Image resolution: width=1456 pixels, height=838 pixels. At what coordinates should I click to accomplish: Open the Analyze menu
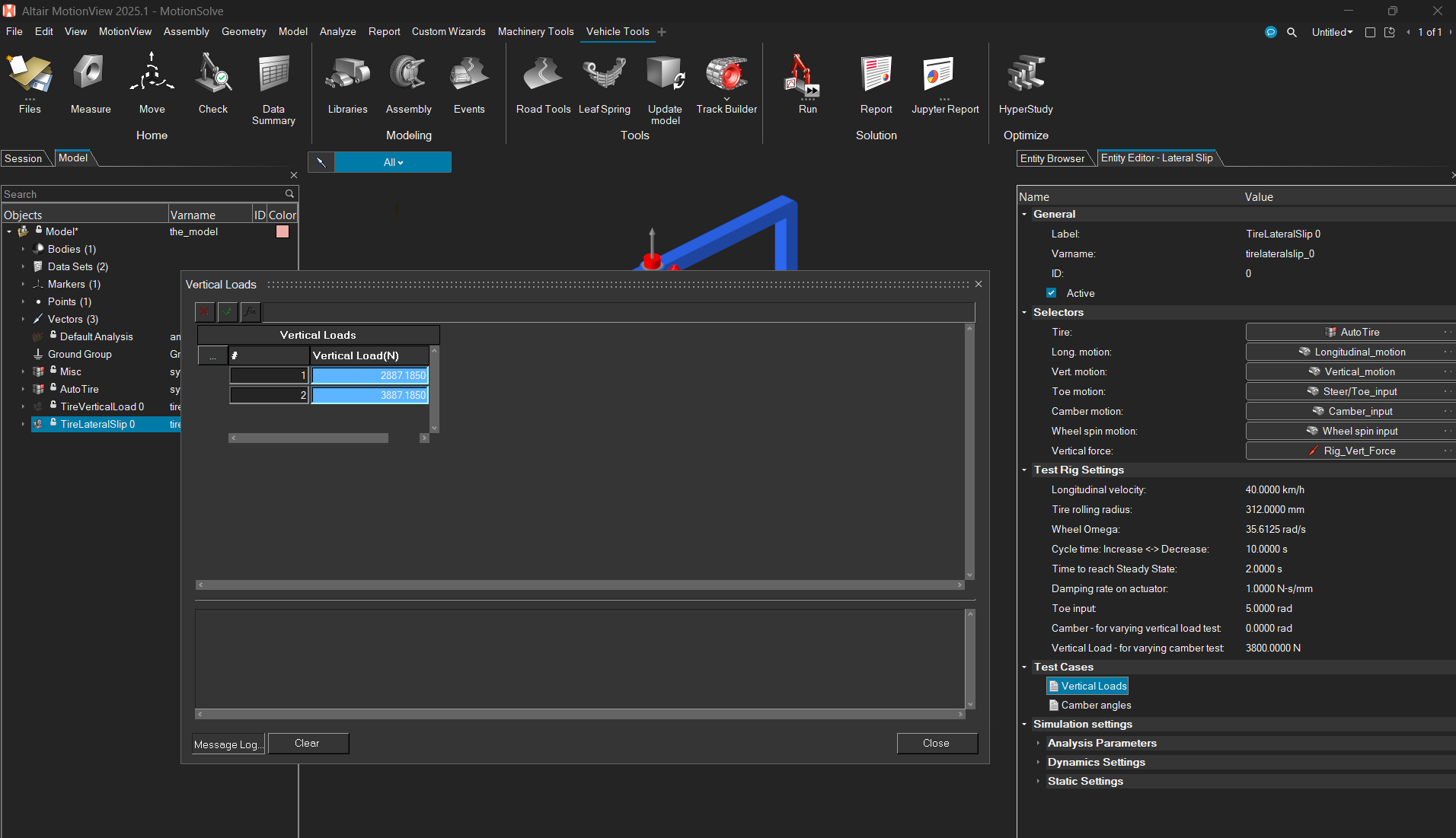(338, 31)
